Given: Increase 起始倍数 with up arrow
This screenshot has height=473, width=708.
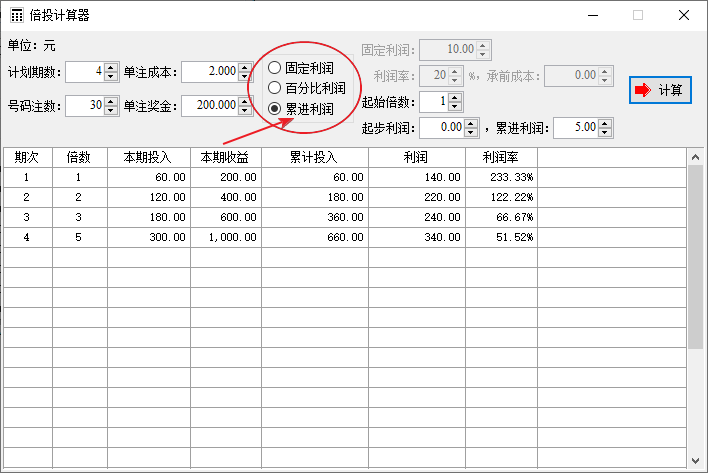Looking at the screenshot, I should [x=455, y=97].
